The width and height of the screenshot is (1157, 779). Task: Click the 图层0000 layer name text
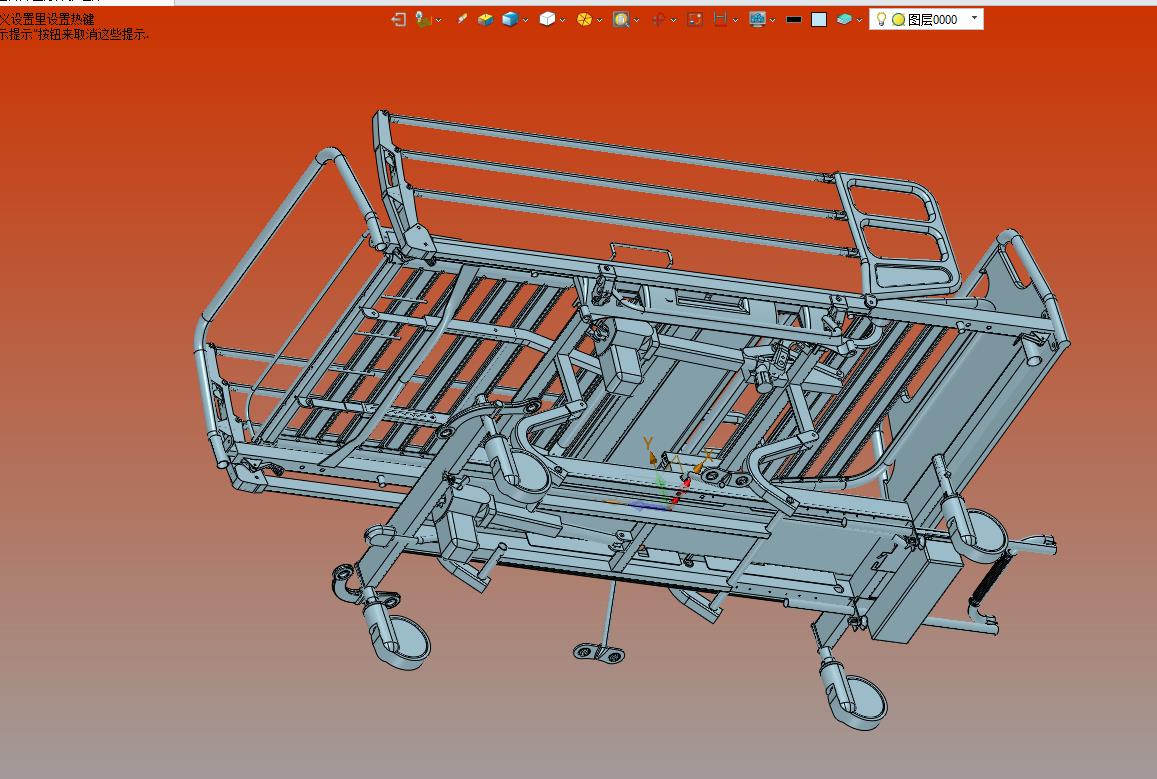tap(933, 20)
